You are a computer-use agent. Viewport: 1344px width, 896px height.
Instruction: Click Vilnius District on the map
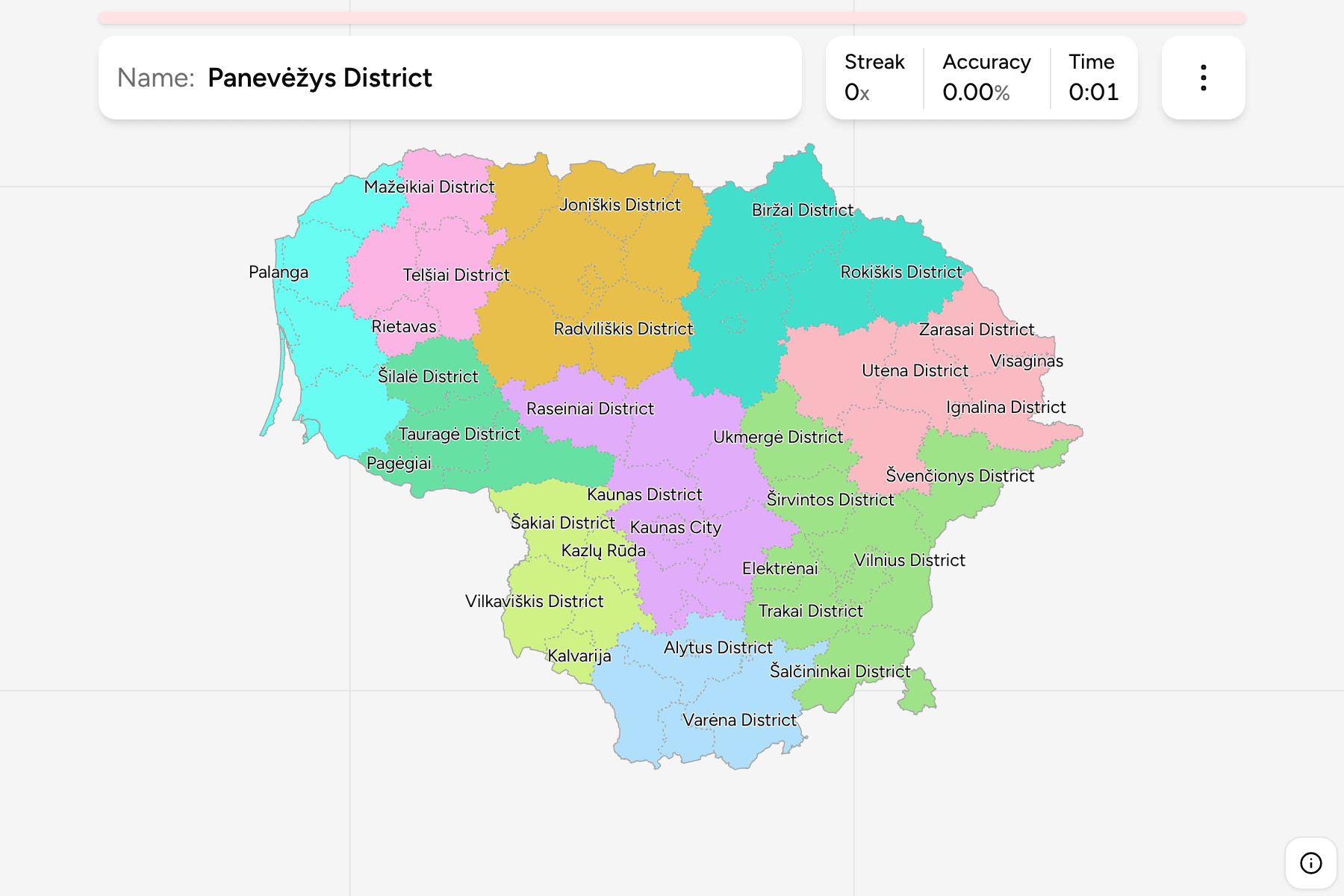[x=909, y=560]
